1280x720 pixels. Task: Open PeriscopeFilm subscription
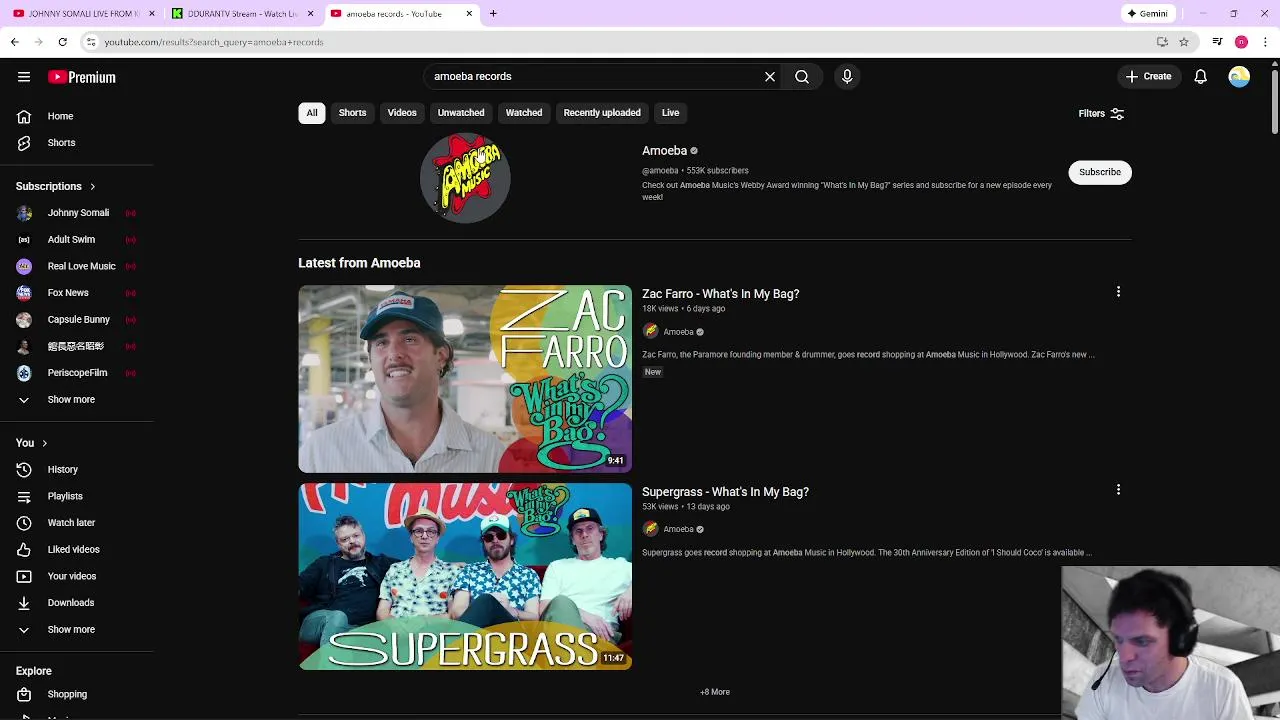77,373
